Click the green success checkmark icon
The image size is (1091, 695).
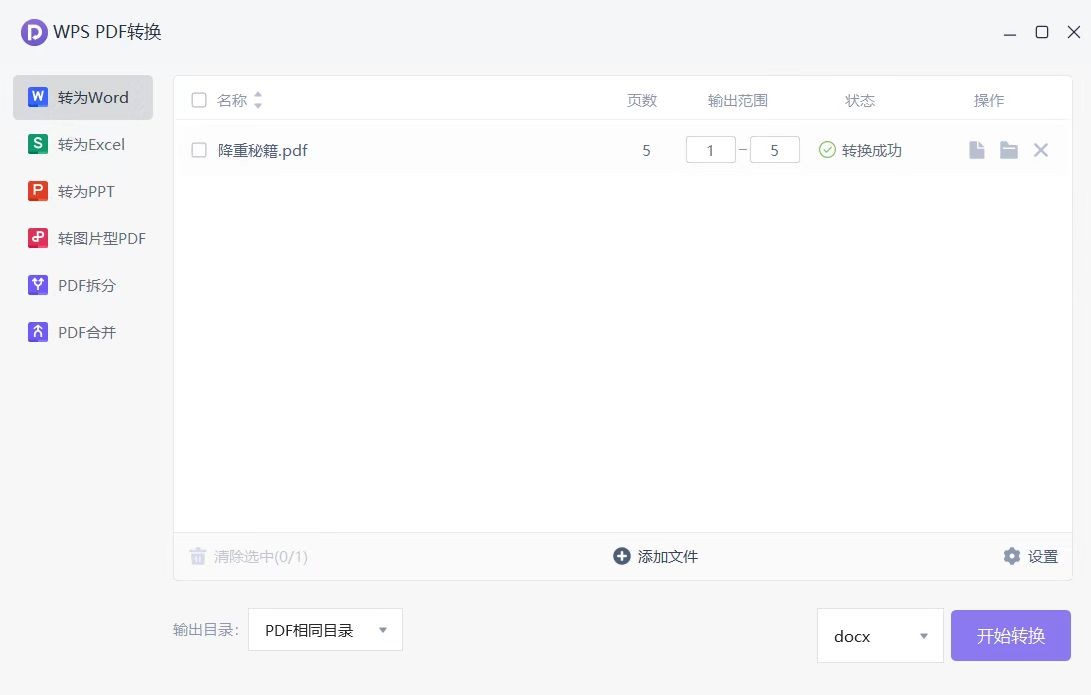(827, 150)
